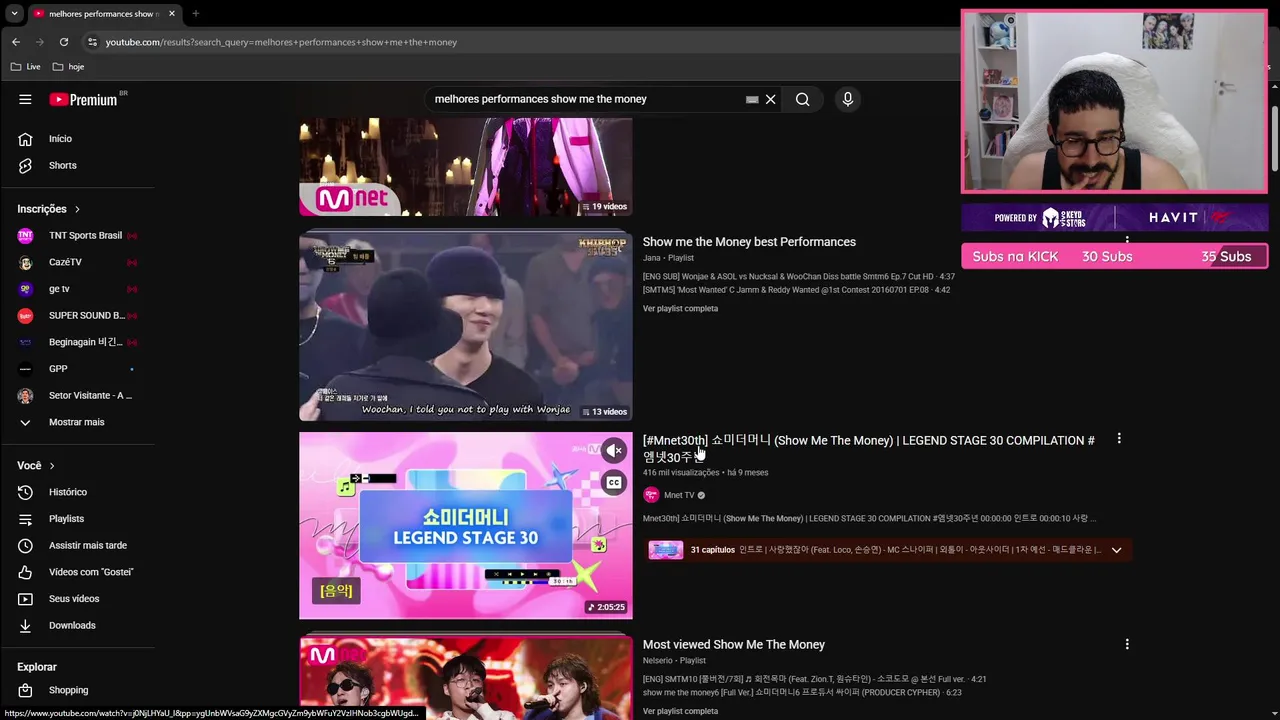View site information icon in address bar
Viewport: 1280px width, 720px height.
pos(92,42)
